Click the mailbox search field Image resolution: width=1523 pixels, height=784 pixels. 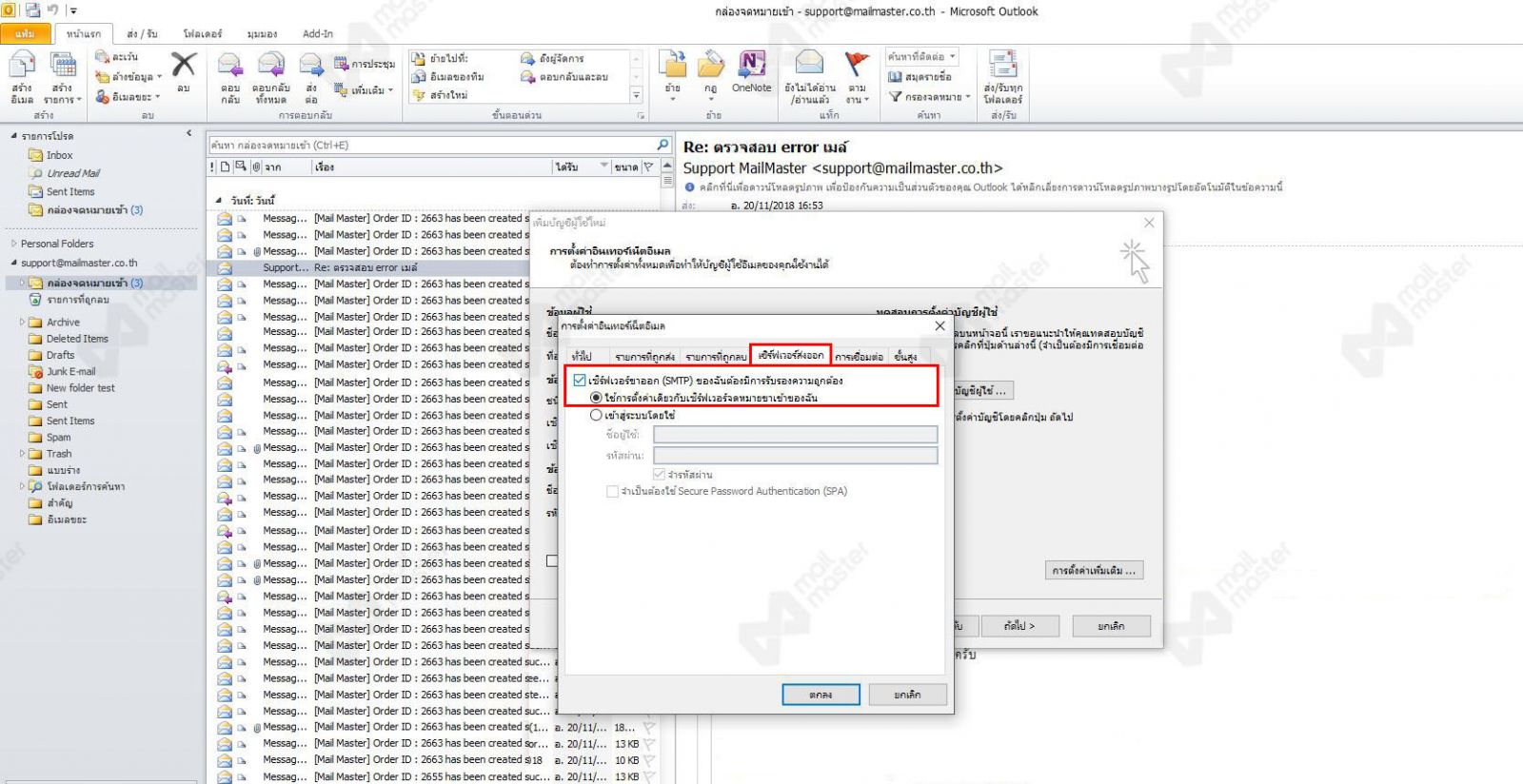(431, 146)
